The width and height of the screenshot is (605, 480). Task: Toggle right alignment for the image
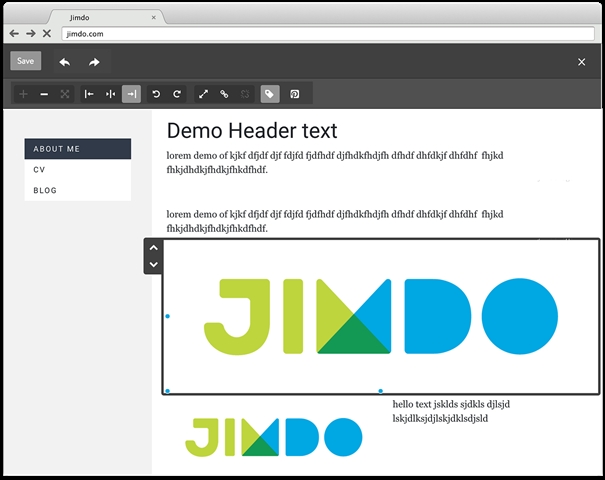[131, 94]
